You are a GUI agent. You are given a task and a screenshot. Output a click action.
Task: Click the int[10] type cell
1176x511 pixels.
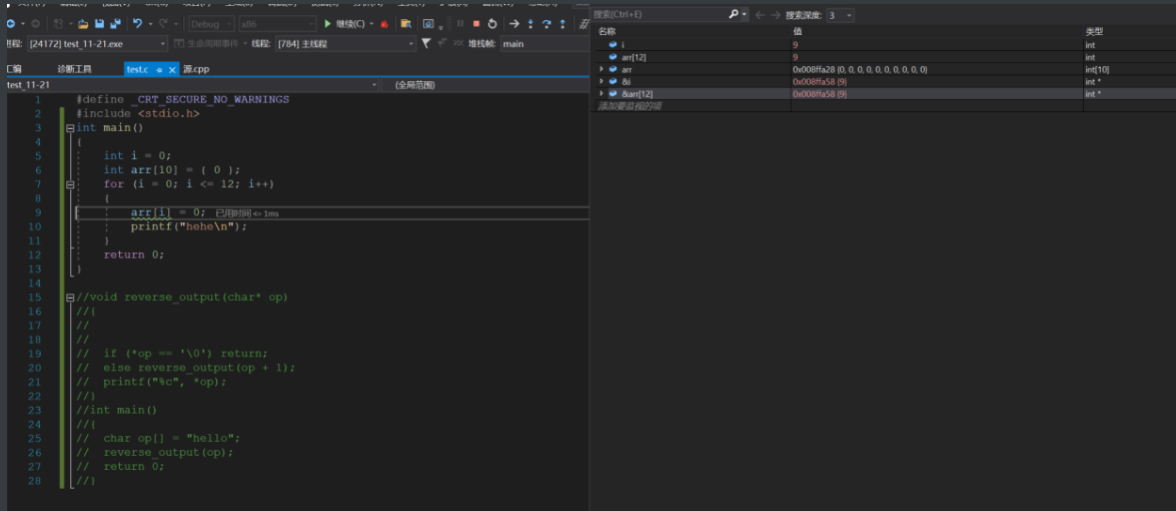(1097, 69)
